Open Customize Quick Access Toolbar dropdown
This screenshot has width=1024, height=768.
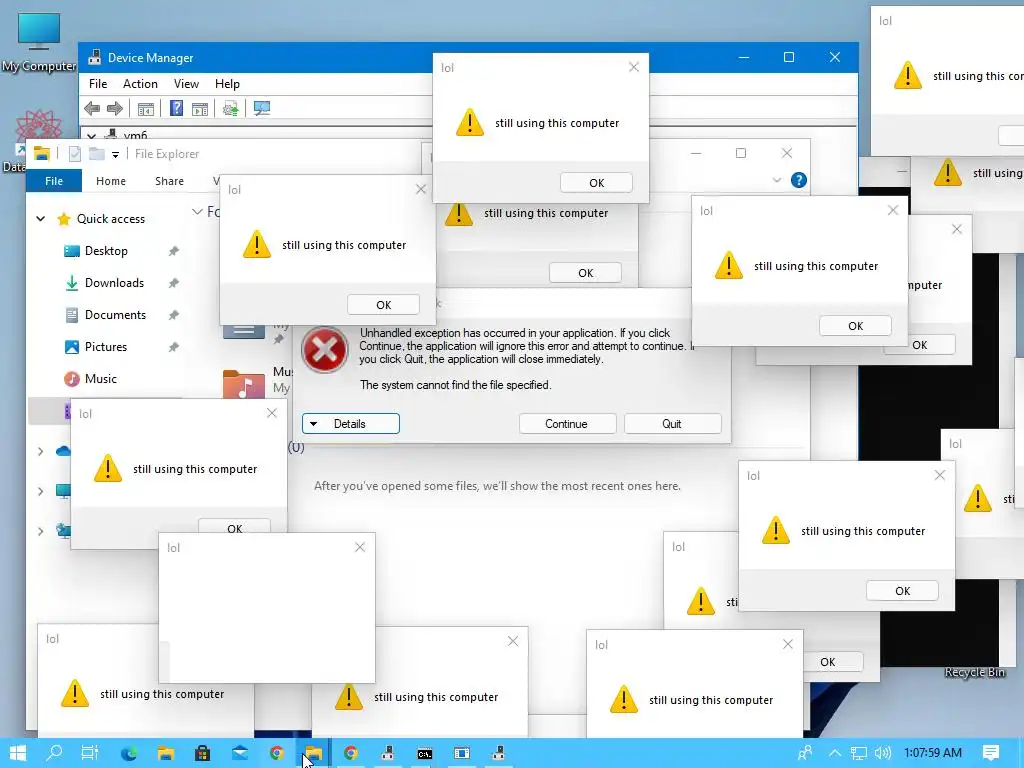pos(116,155)
